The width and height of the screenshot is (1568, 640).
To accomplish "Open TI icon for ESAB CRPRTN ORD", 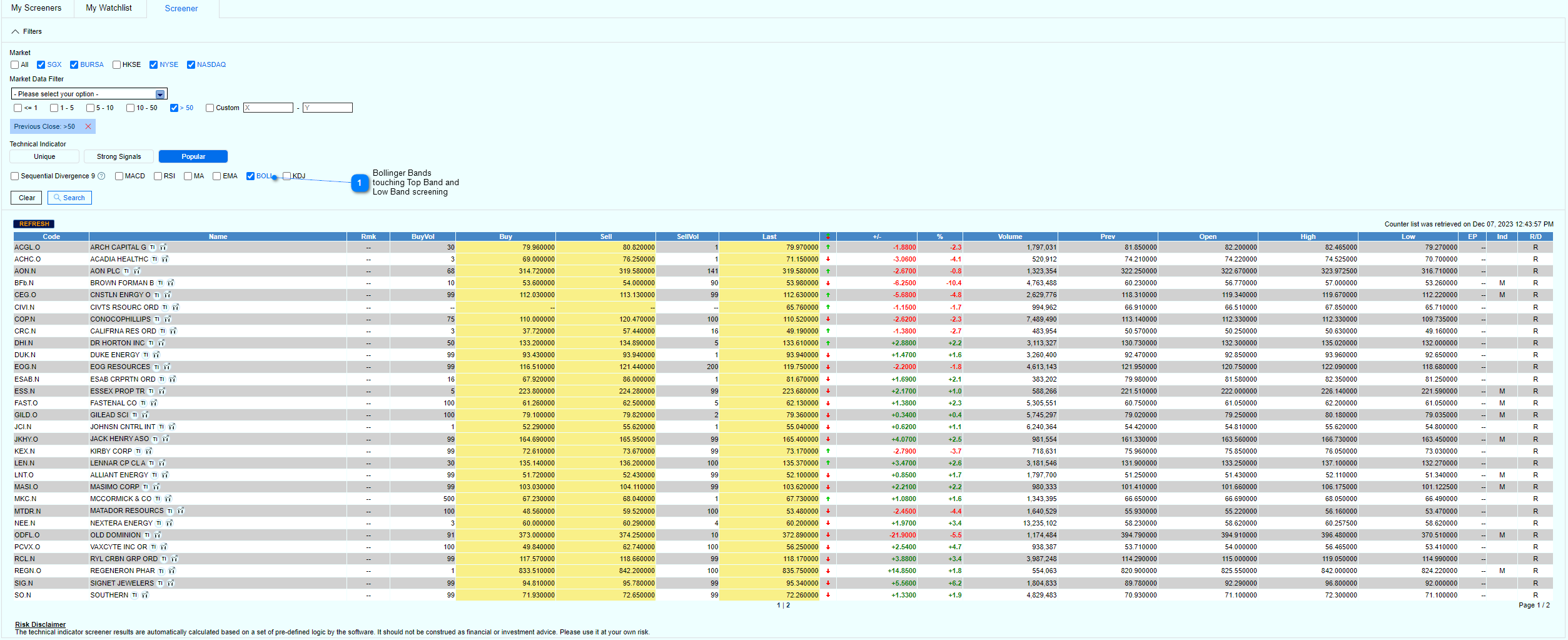I will 162,379.
